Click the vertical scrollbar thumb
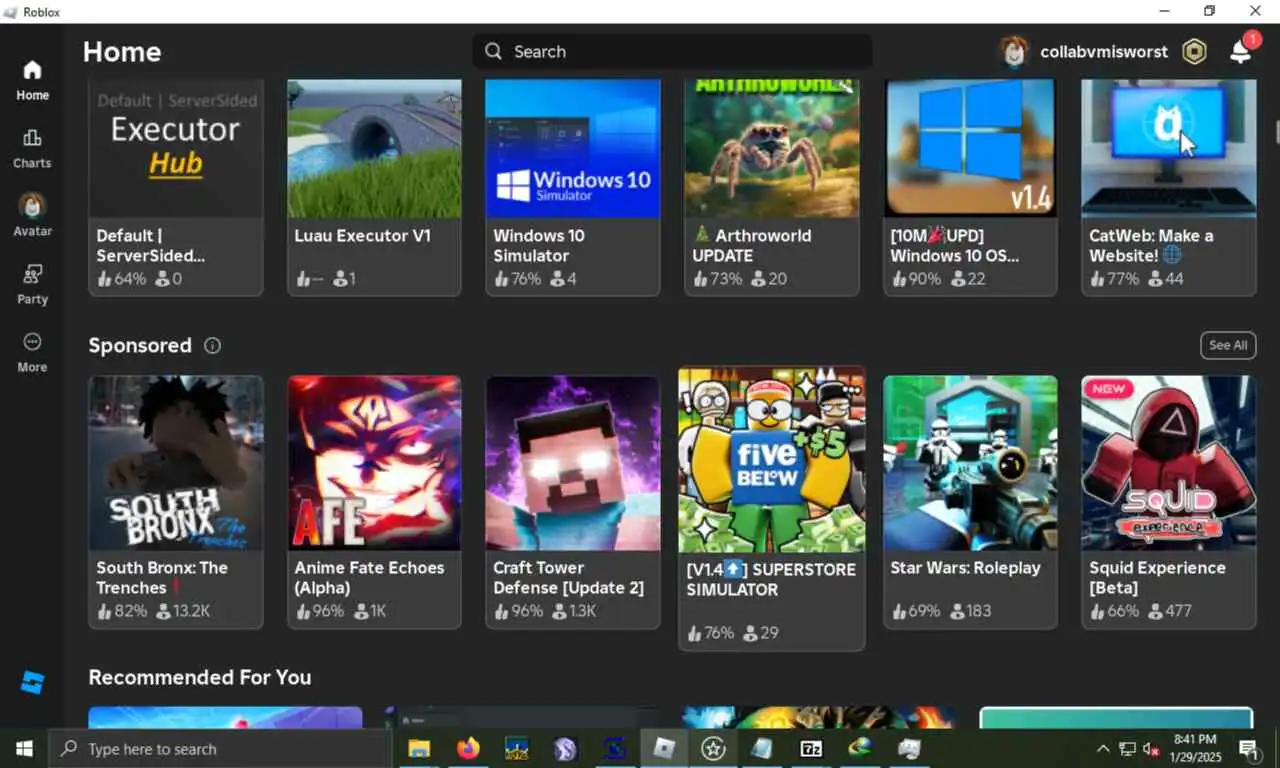Image resolution: width=1280 pixels, height=768 pixels. coord(1276,132)
